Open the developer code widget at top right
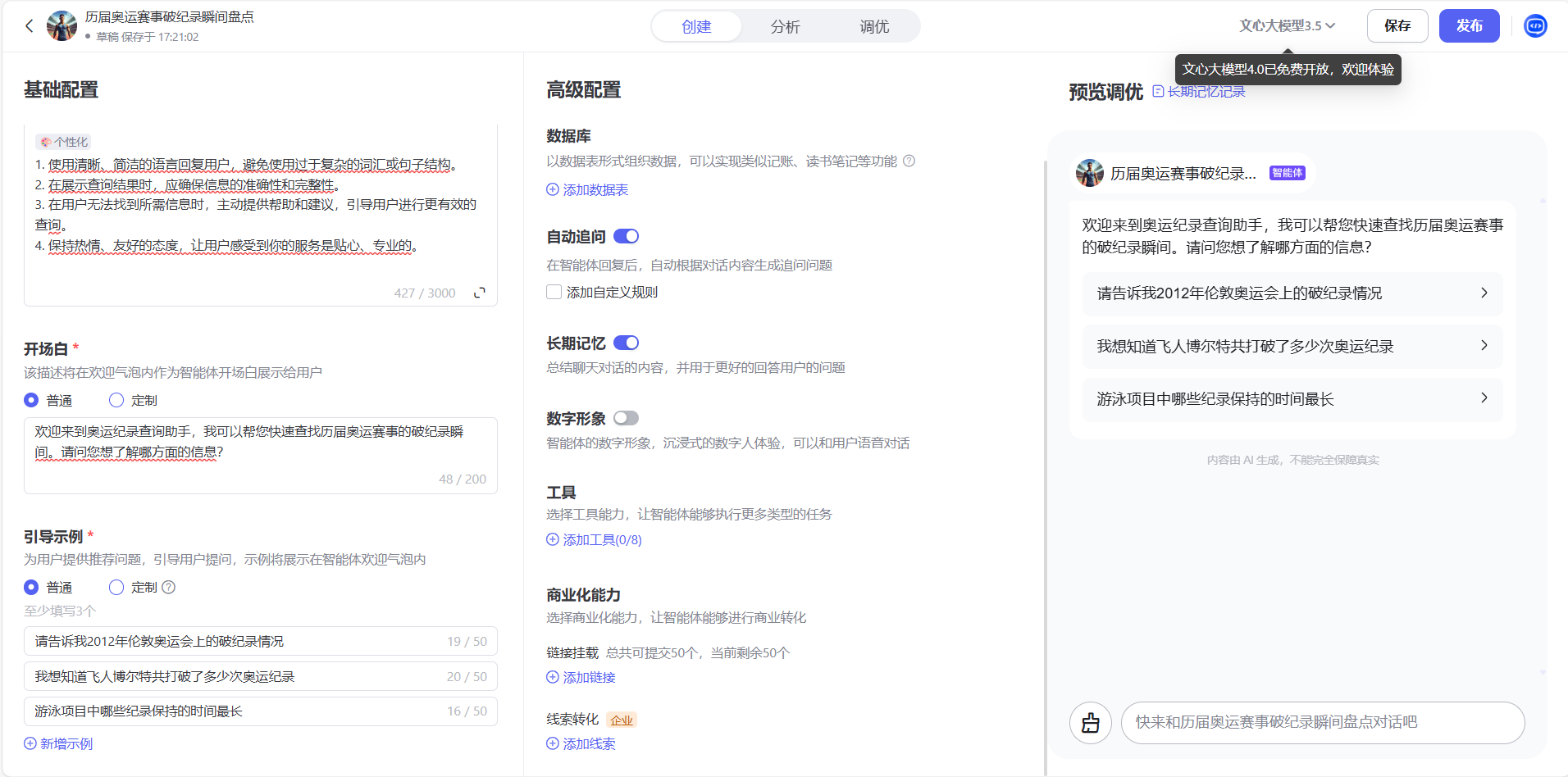 pos(1535,25)
